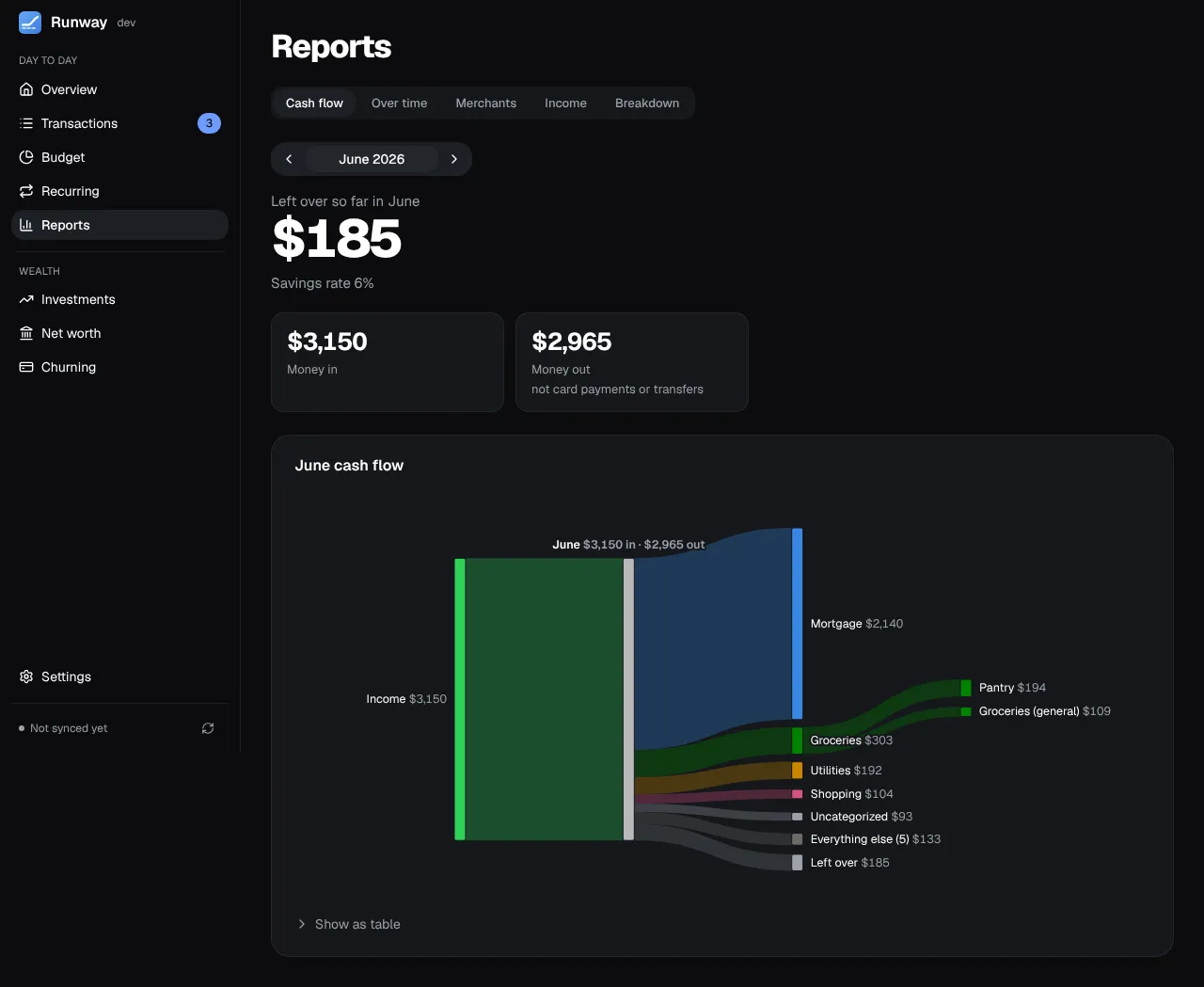
Task: Open the June 2026 month picker
Action: [x=372, y=159]
